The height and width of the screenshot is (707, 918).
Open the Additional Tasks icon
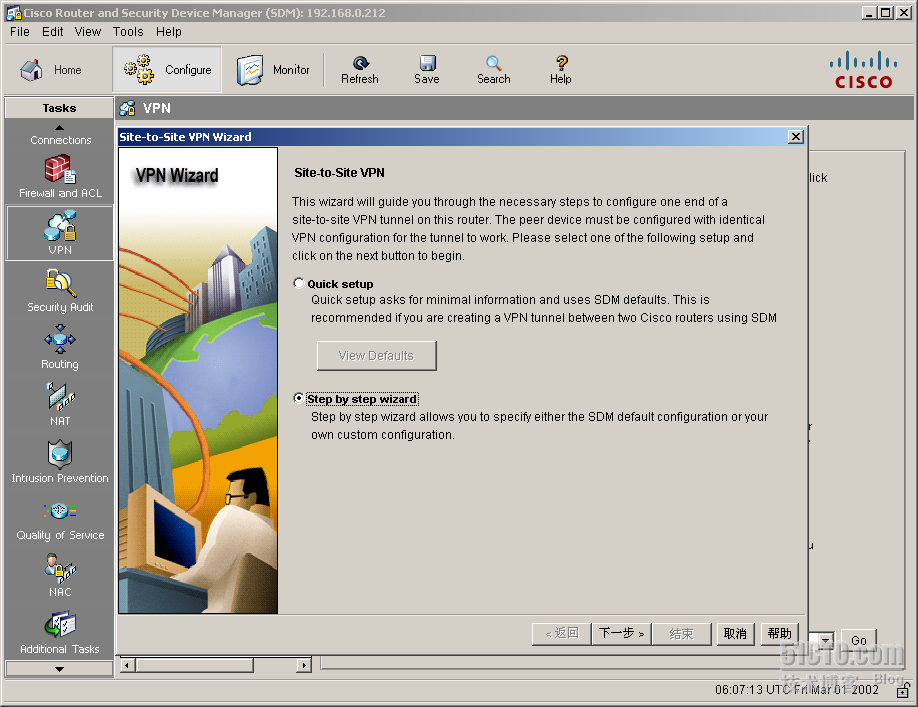pos(60,632)
